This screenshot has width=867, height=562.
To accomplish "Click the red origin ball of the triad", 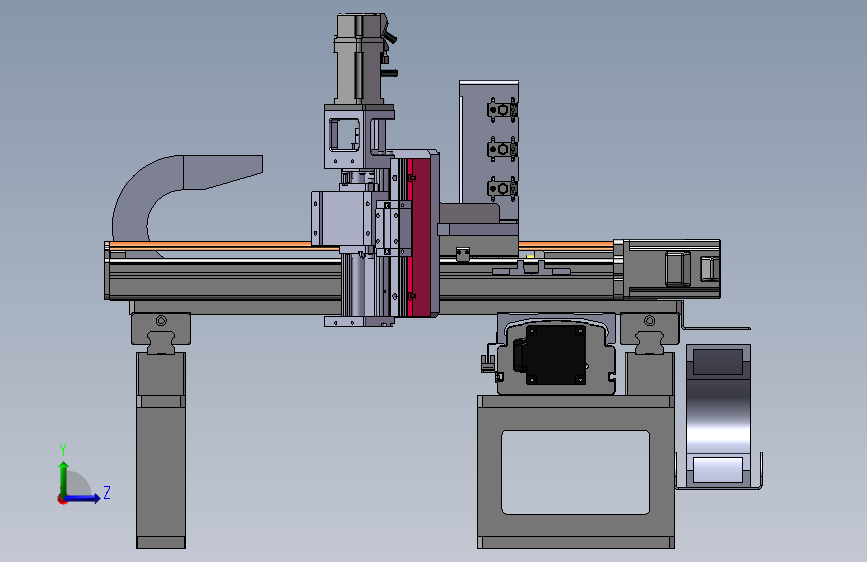I will point(62,499).
